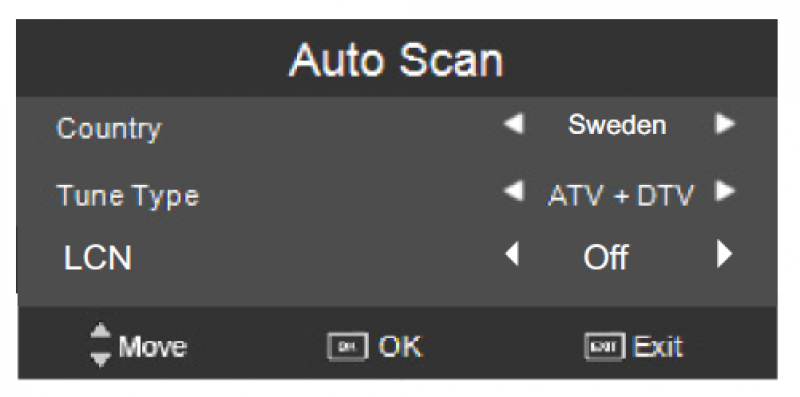
Task: Click the Exit text button
Action: click(658, 347)
